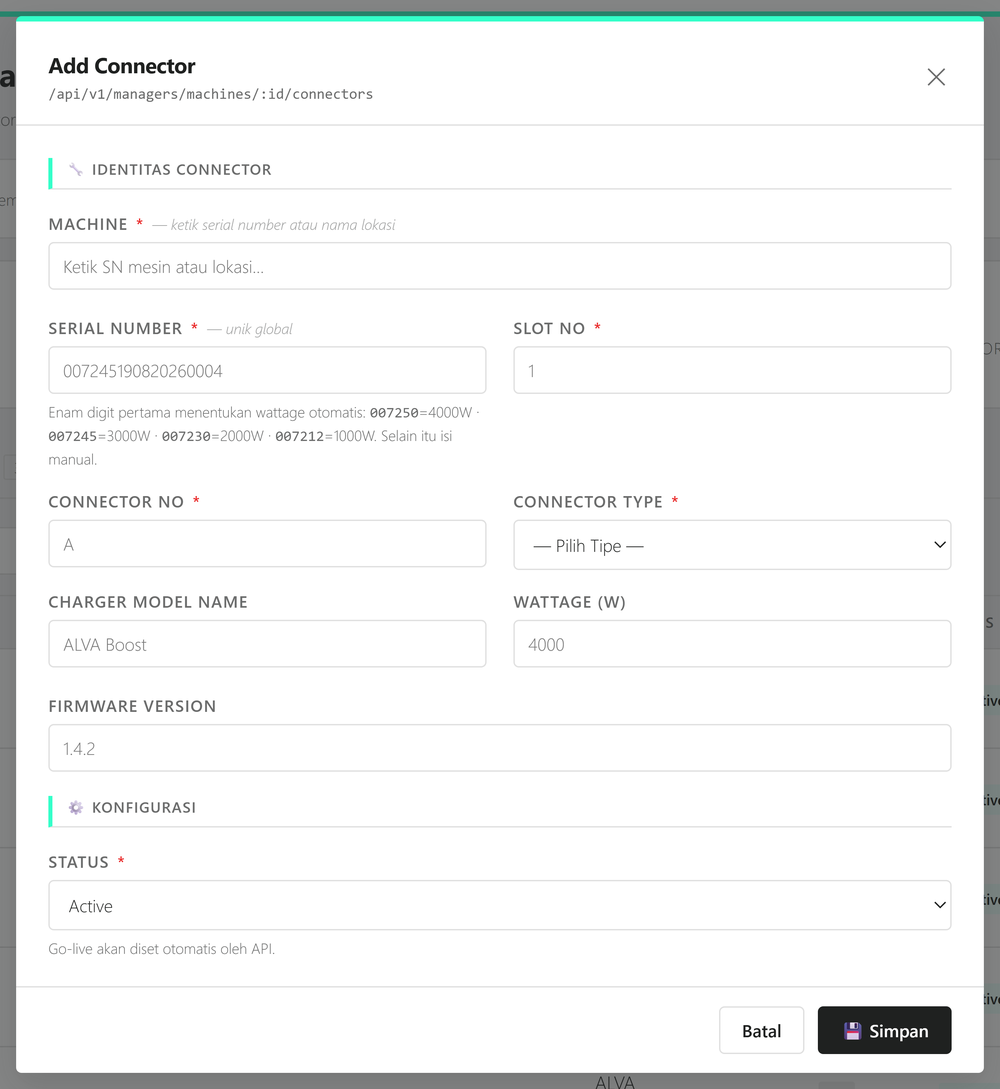Click the Konfigurasi section heading
Viewport: 1000px width, 1089px height.
pyautogui.click(x=144, y=807)
